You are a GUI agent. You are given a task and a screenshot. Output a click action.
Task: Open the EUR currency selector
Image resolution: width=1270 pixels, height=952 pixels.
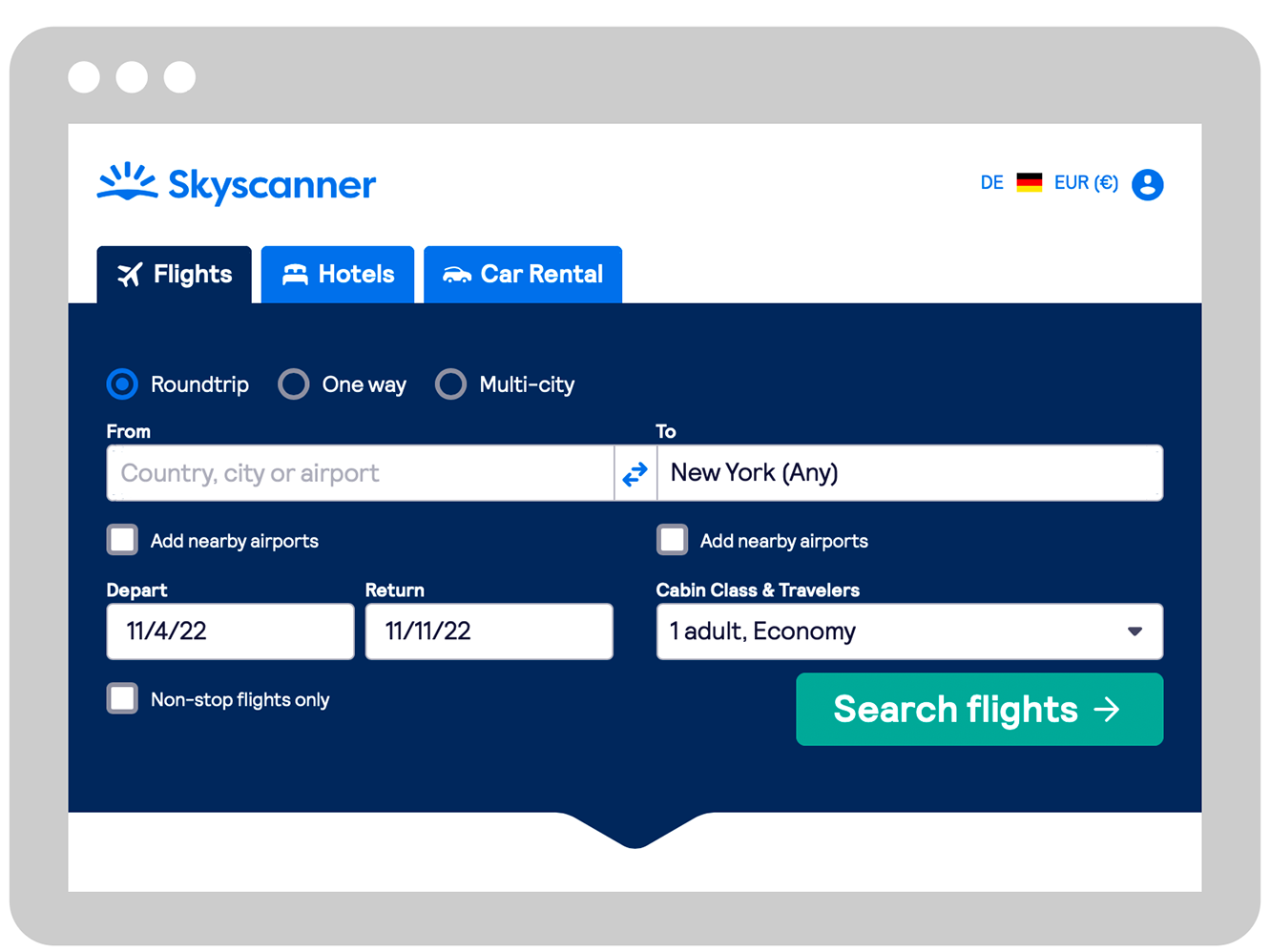(1087, 182)
